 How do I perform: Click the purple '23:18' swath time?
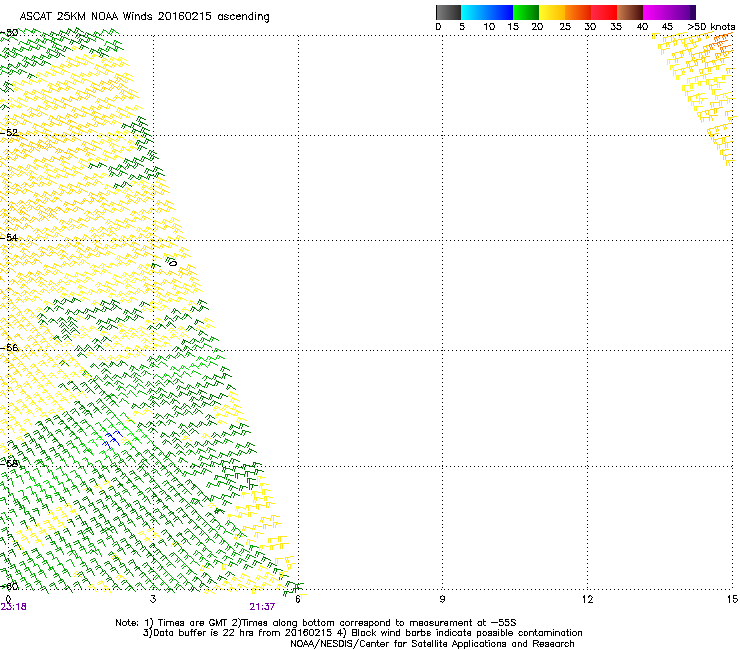(x=14, y=607)
